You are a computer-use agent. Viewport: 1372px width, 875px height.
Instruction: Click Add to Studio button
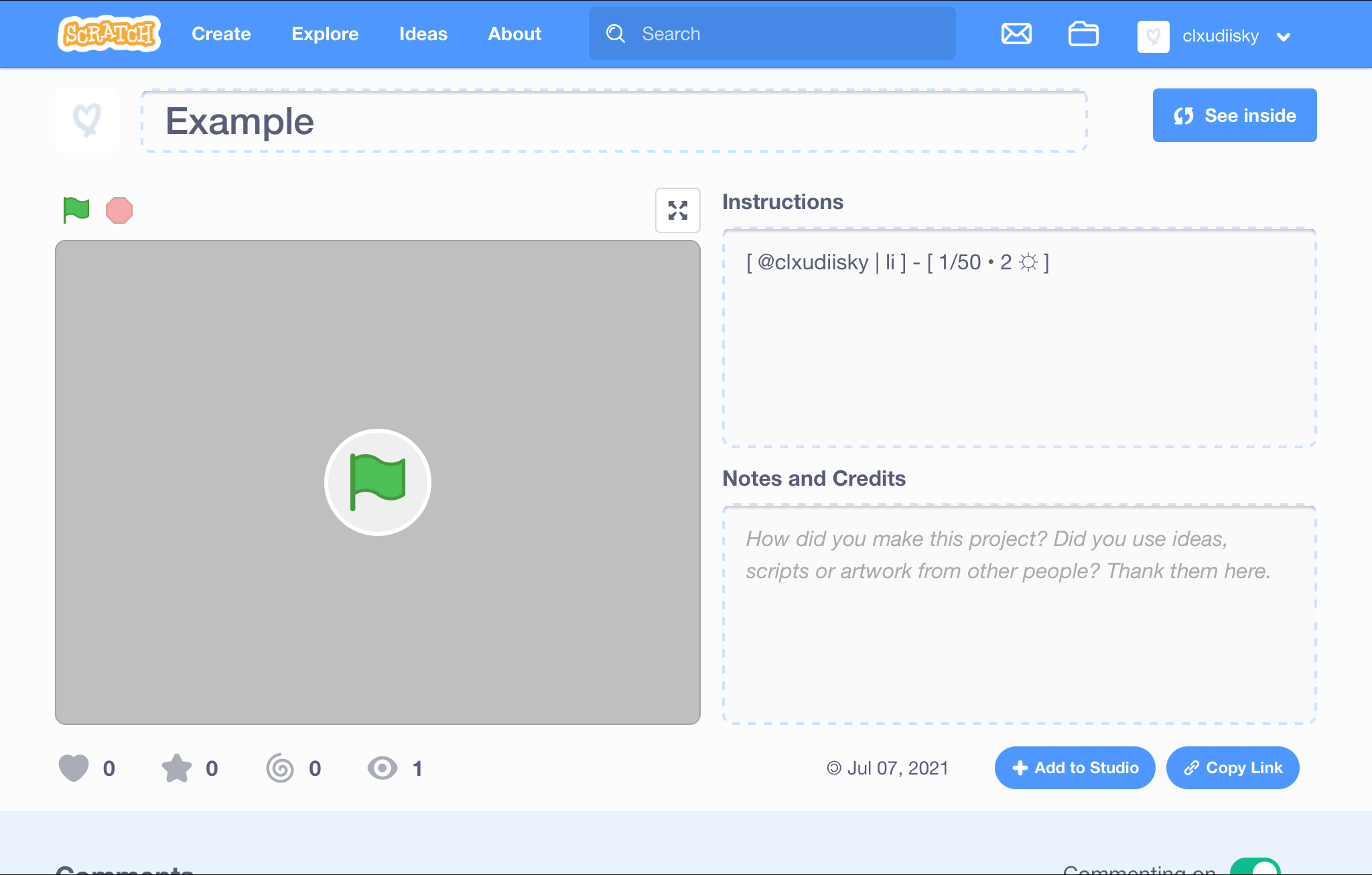tap(1075, 768)
